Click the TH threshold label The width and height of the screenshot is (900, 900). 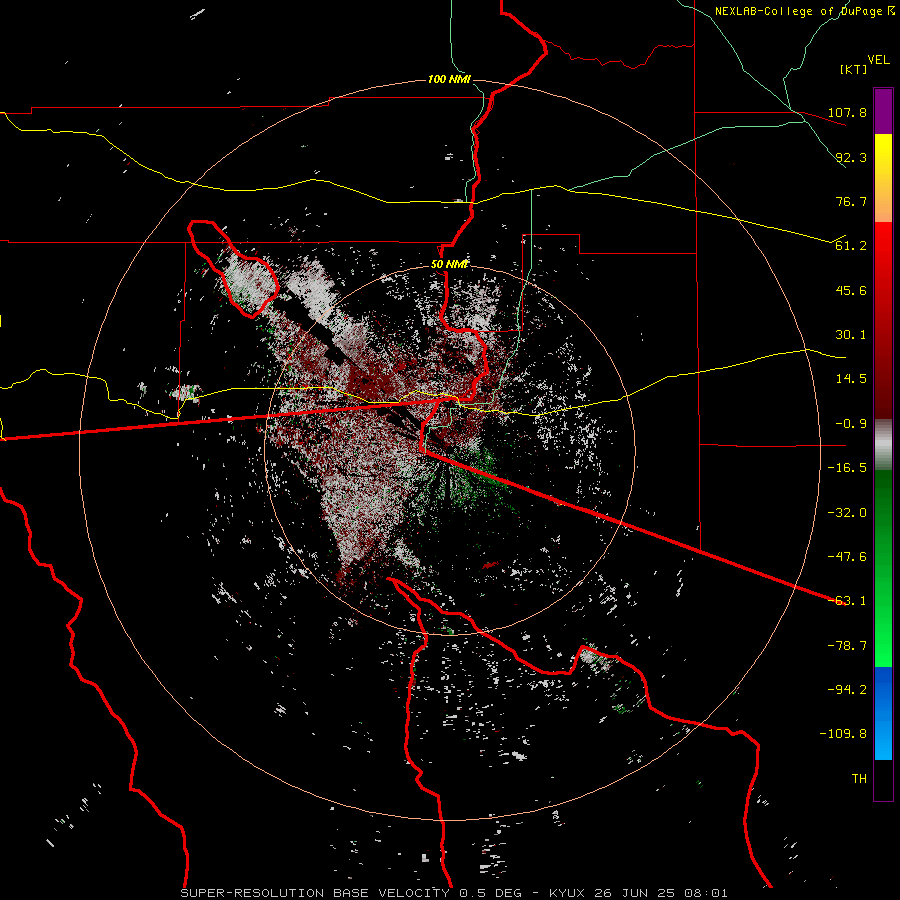[x=859, y=779]
